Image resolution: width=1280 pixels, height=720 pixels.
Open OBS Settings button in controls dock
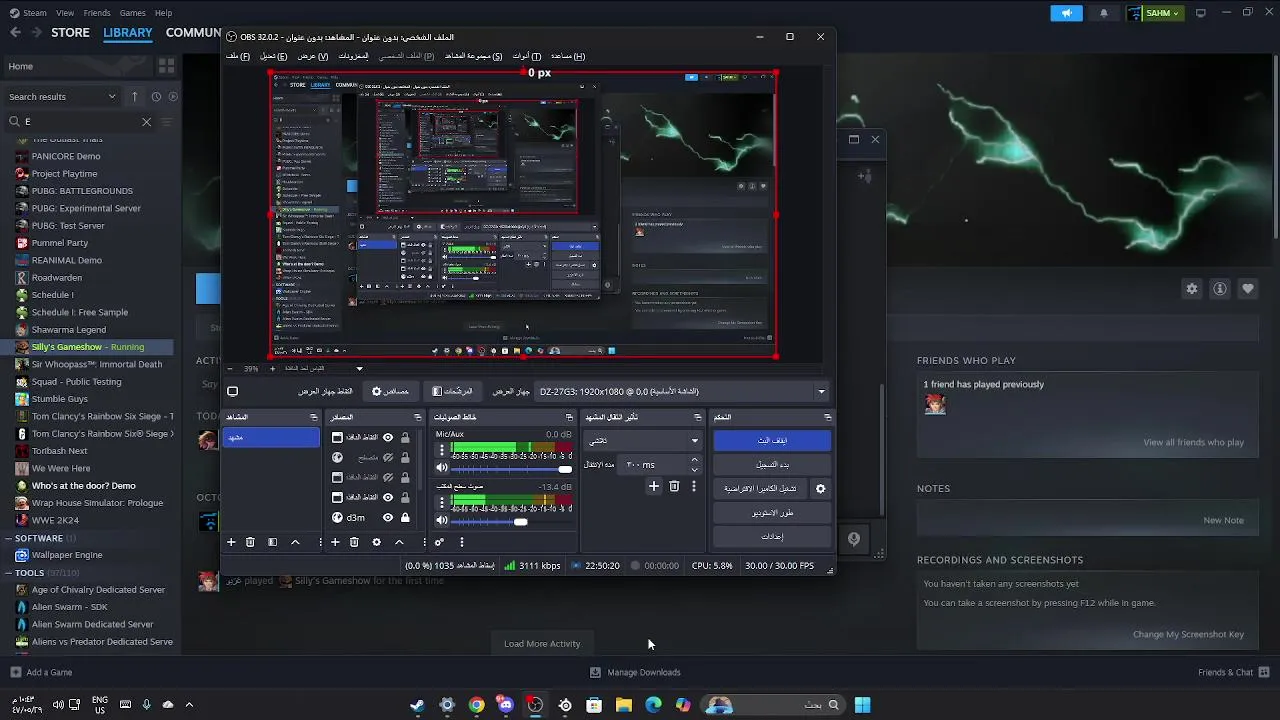772,537
